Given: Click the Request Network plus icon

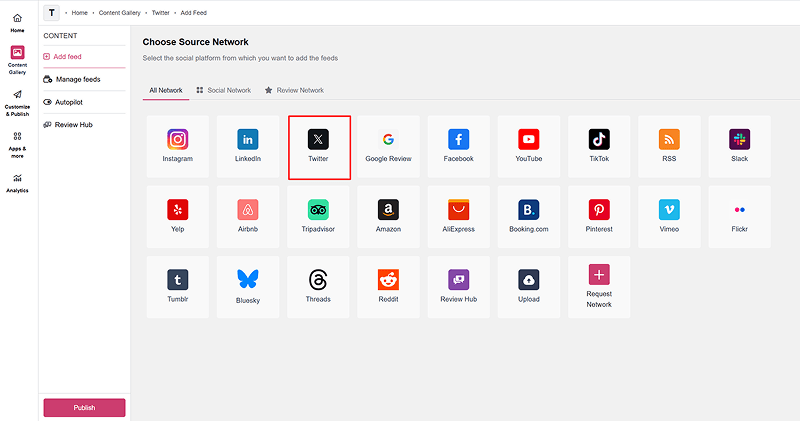Looking at the screenshot, I should (x=599, y=275).
